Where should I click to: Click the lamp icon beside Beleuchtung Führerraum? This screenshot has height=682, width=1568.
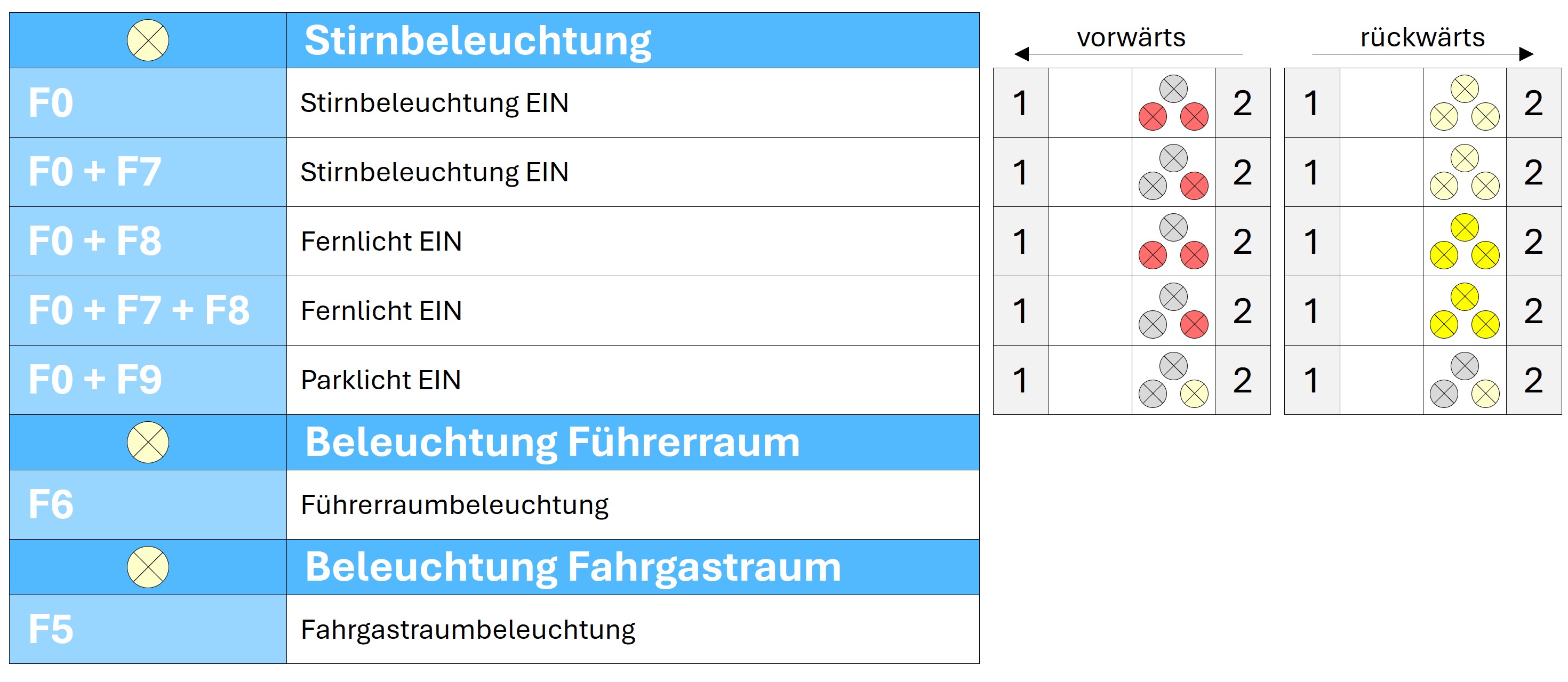(x=148, y=442)
